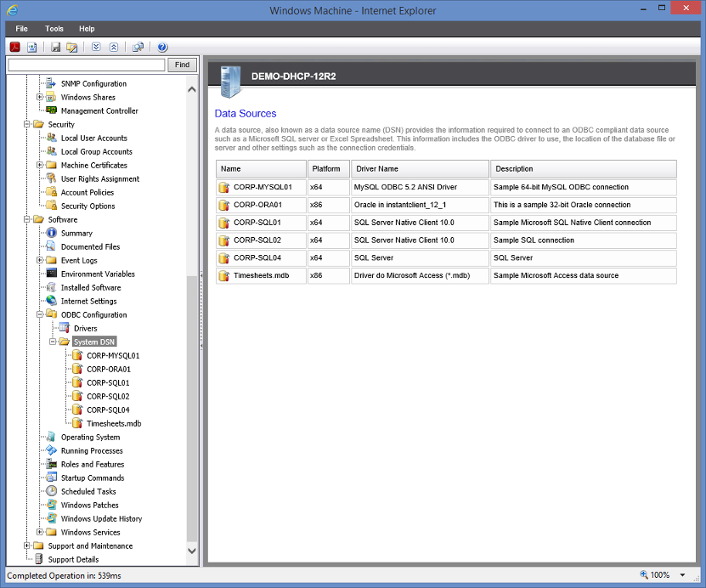Viewport: 706px width, 588px height.
Task: Click the Support Details icon
Action: pos(39,559)
